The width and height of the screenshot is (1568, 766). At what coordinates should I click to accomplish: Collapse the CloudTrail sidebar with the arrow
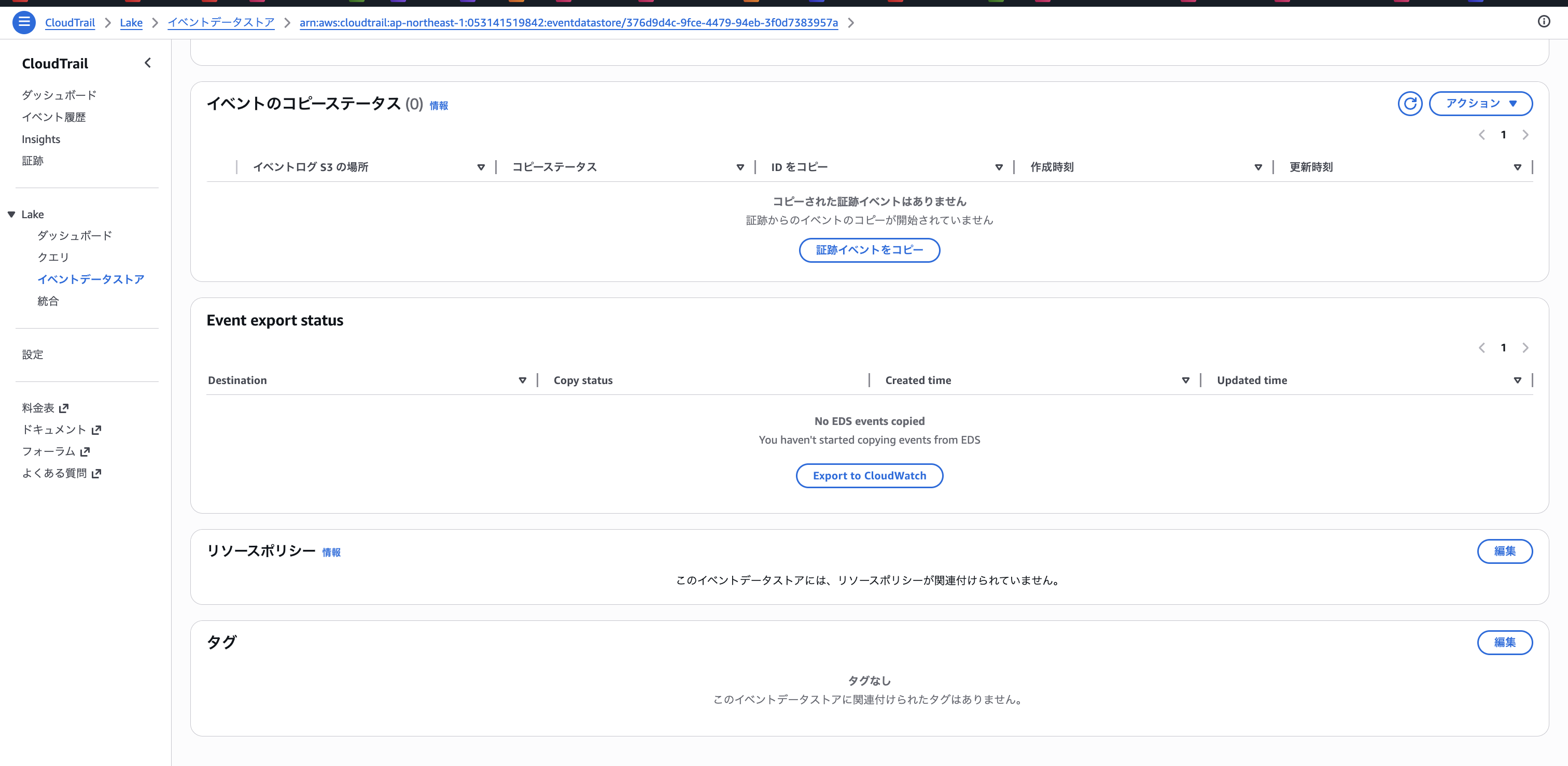point(147,63)
